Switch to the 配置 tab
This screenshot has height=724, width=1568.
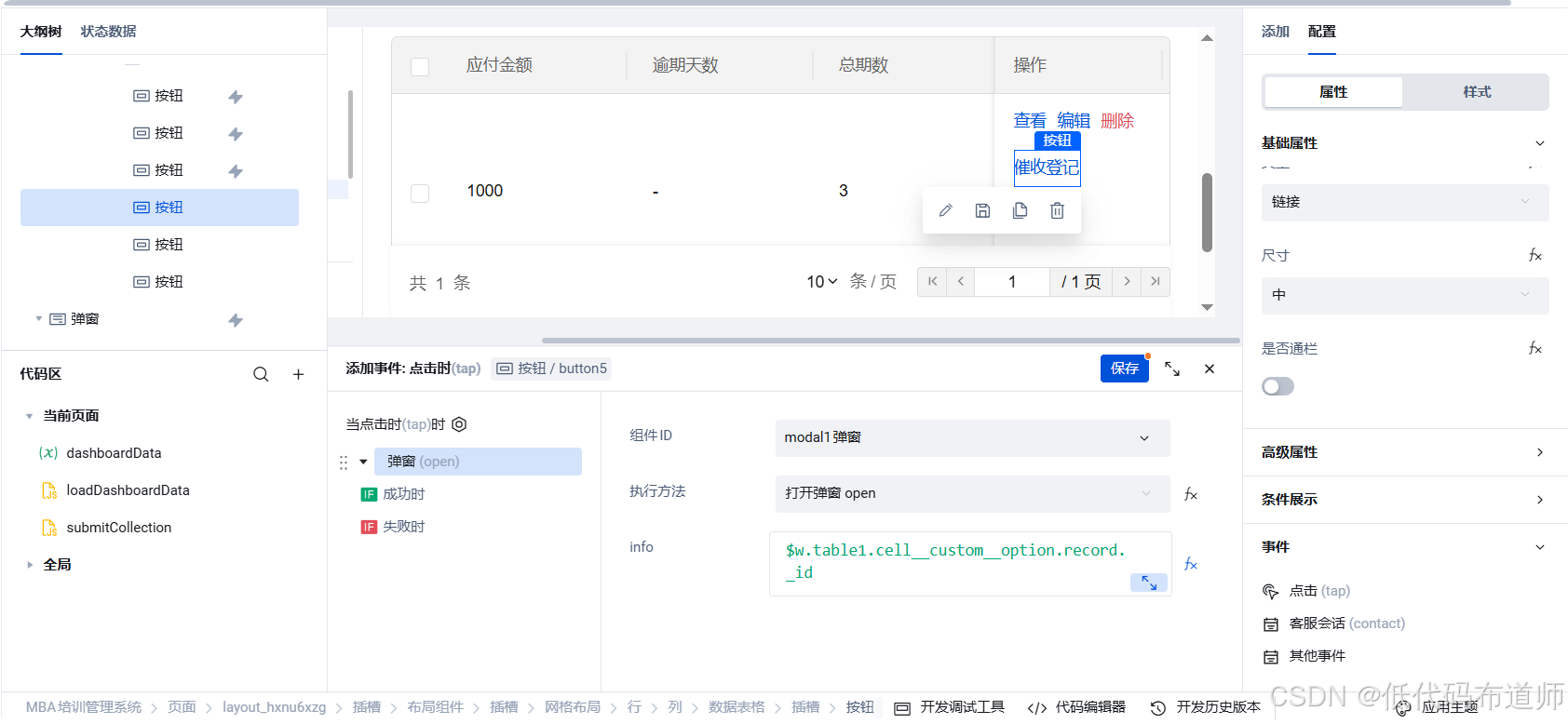tap(1322, 32)
